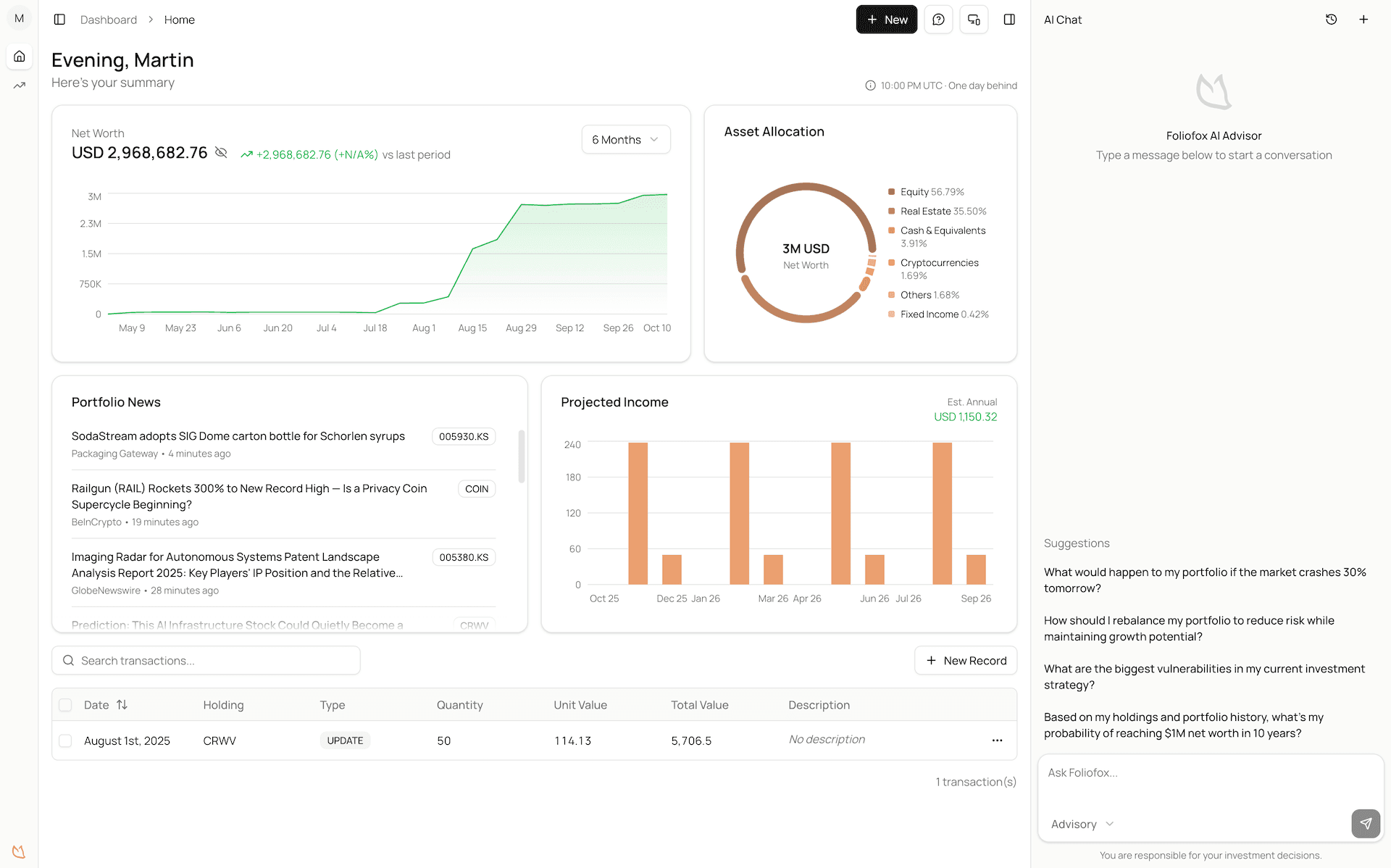The height and width of the screenshot is (868, 1391).
Task: Click the Dashboard breadcrumb
Action: [109, 20]
